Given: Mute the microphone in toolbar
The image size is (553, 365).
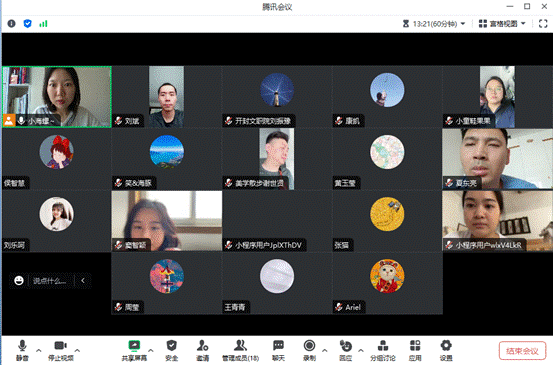Looking at the screenshot, I should pyautogui.click(x=22, y=350).
